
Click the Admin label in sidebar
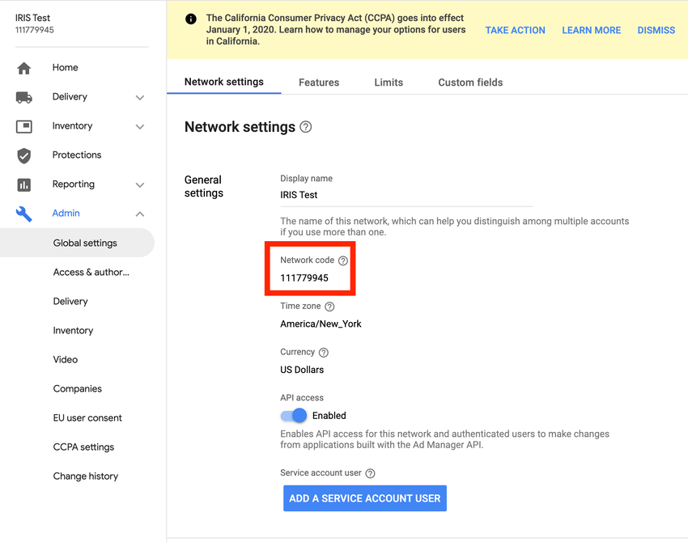pyautogui.click(x=66, y=213)
